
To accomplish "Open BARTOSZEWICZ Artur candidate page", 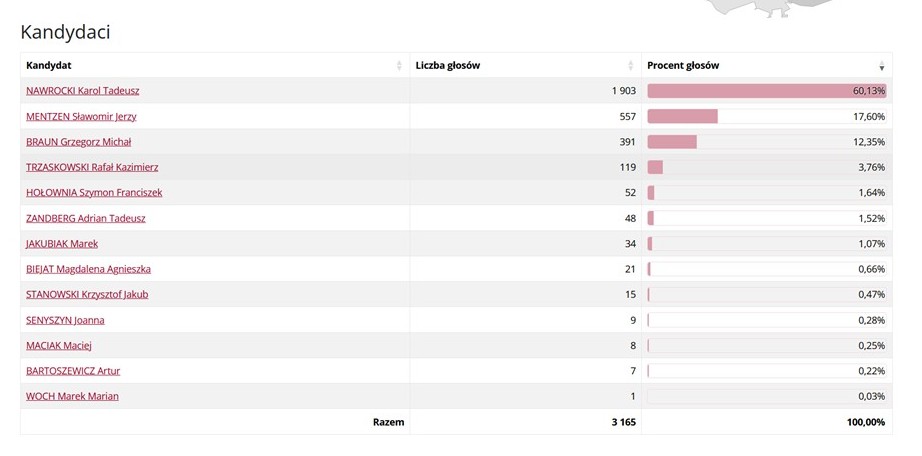I will coord(73,371).
